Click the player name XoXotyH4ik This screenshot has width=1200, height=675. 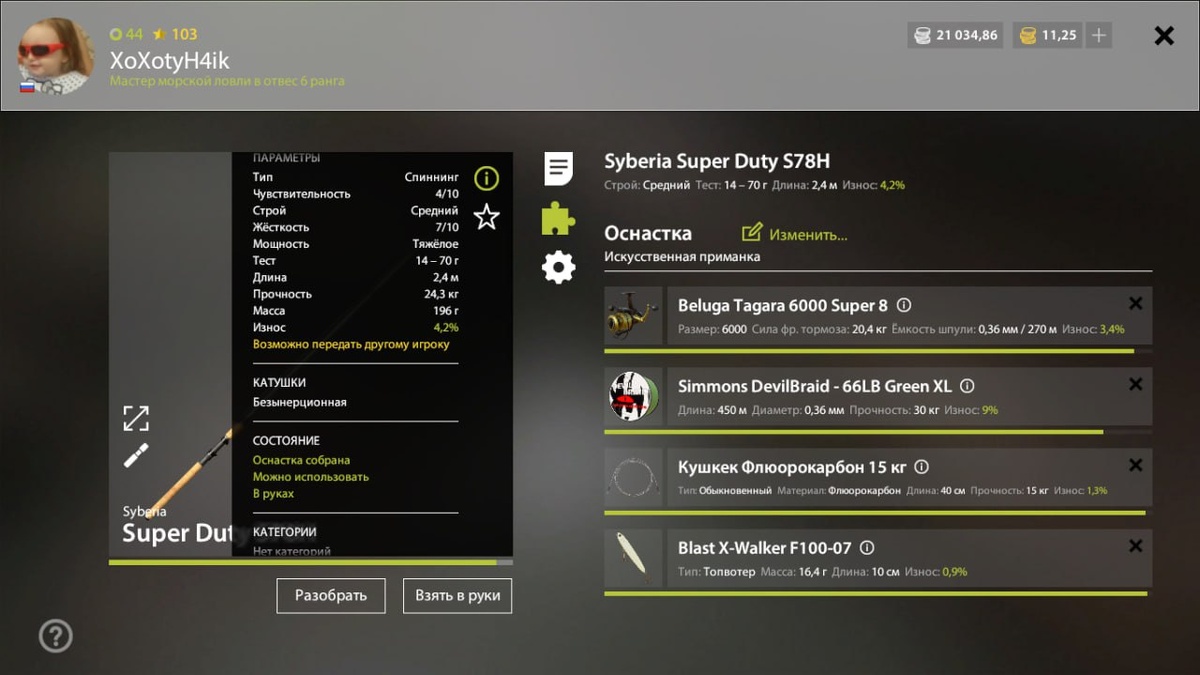click(x=169, y=61)
